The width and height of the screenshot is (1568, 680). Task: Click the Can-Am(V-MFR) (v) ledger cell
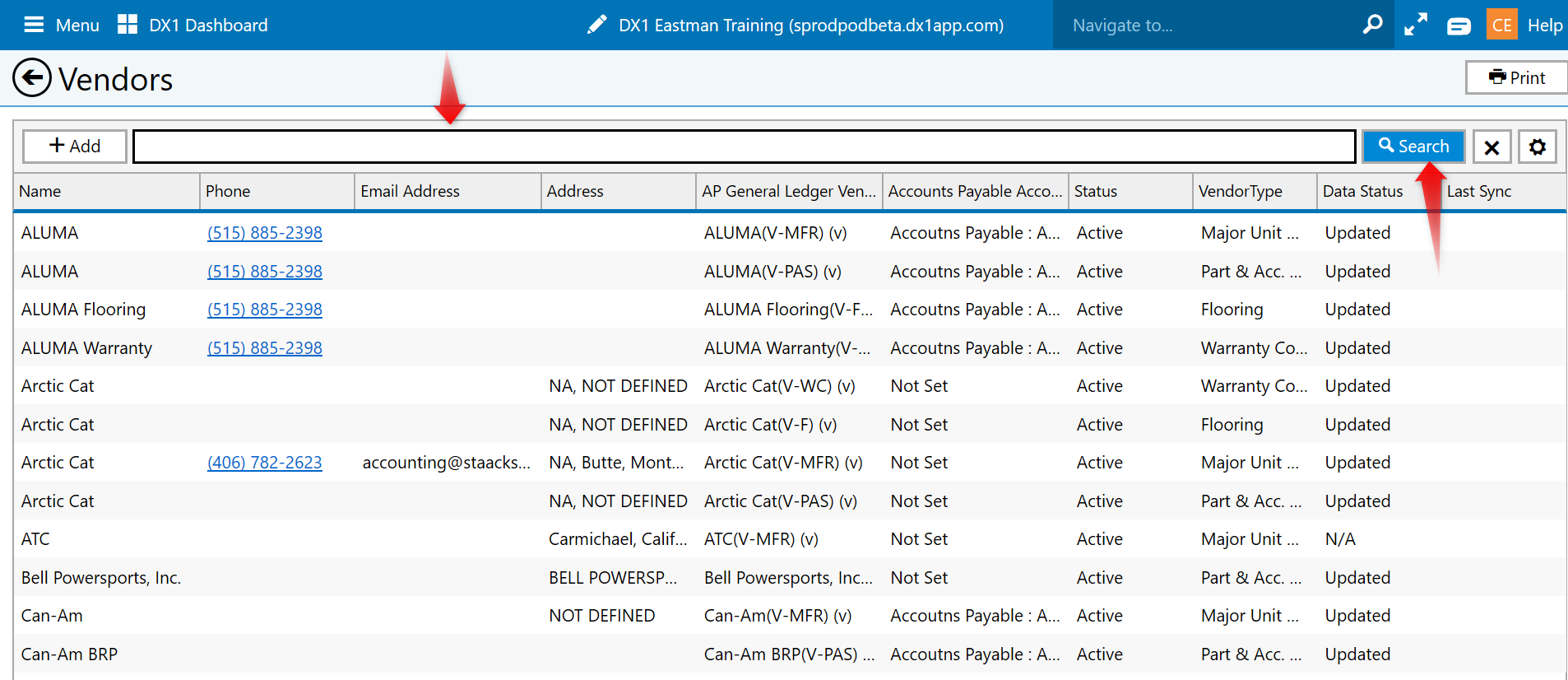778,616
